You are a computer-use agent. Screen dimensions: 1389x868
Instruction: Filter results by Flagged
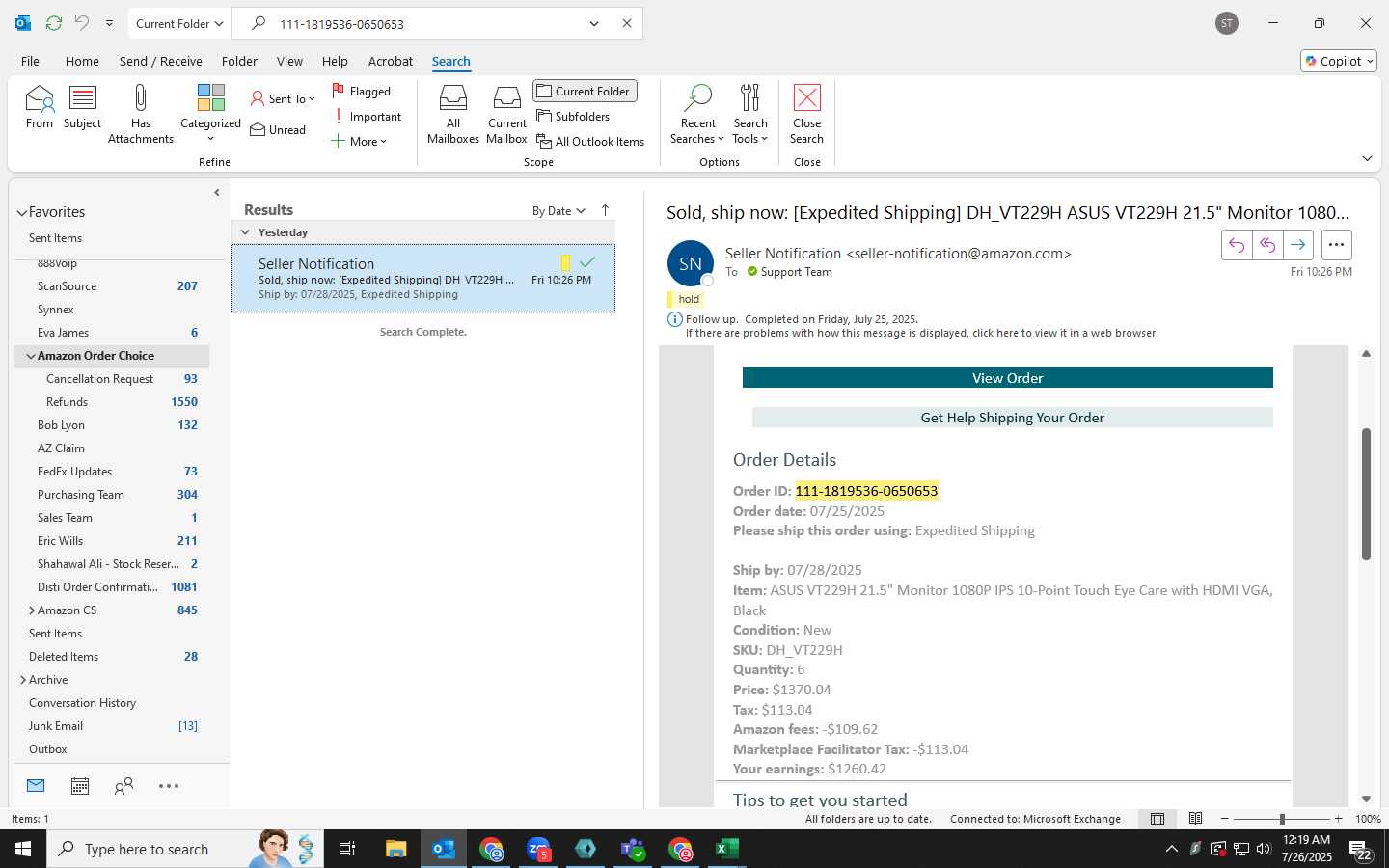tap(362, 91)
